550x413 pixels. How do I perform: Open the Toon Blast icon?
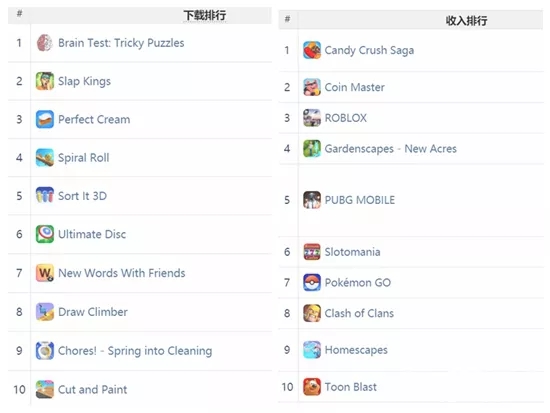pos(312,387)
